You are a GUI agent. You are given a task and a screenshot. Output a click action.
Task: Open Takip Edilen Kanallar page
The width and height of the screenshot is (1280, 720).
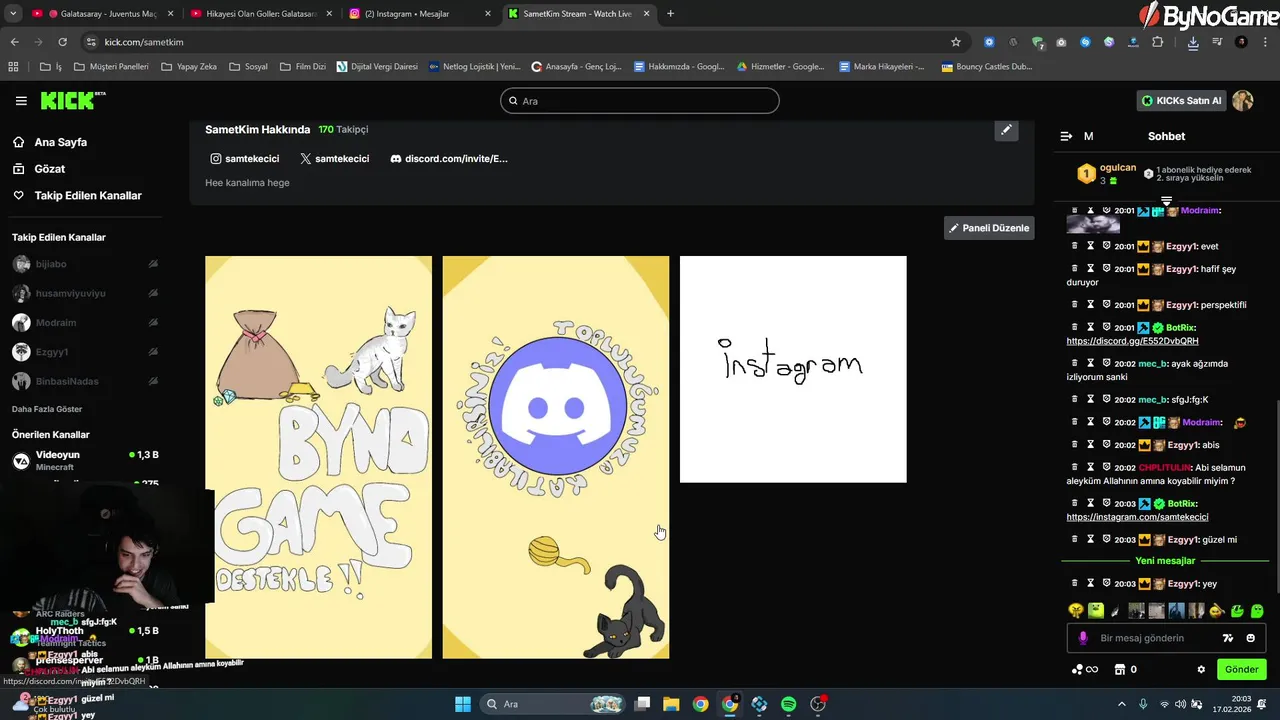(77, 196)
